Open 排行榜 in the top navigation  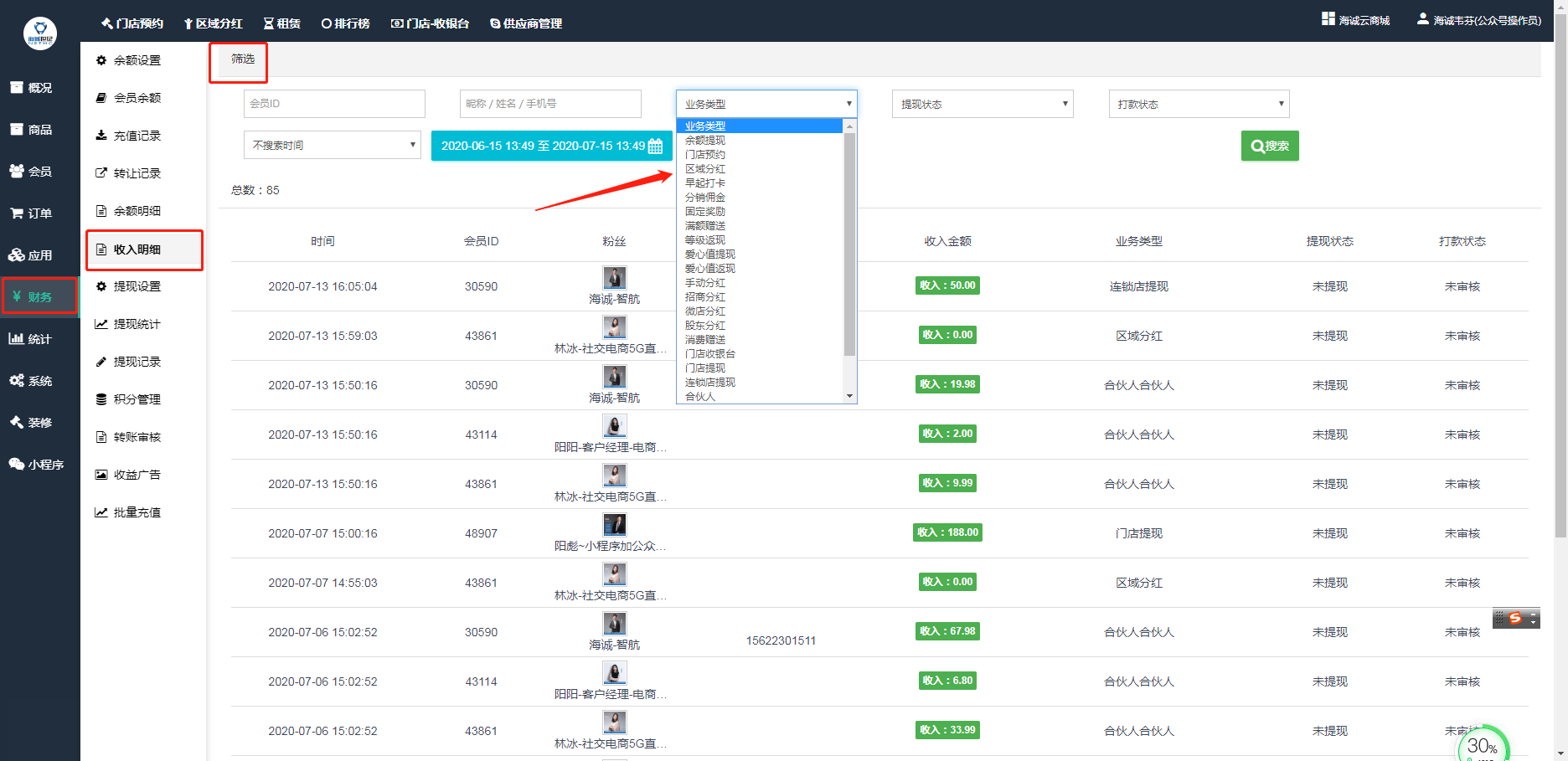346,23
